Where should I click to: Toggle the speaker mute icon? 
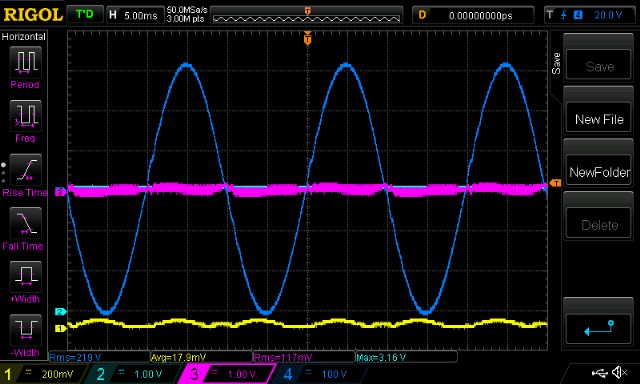tap(620, 372)
